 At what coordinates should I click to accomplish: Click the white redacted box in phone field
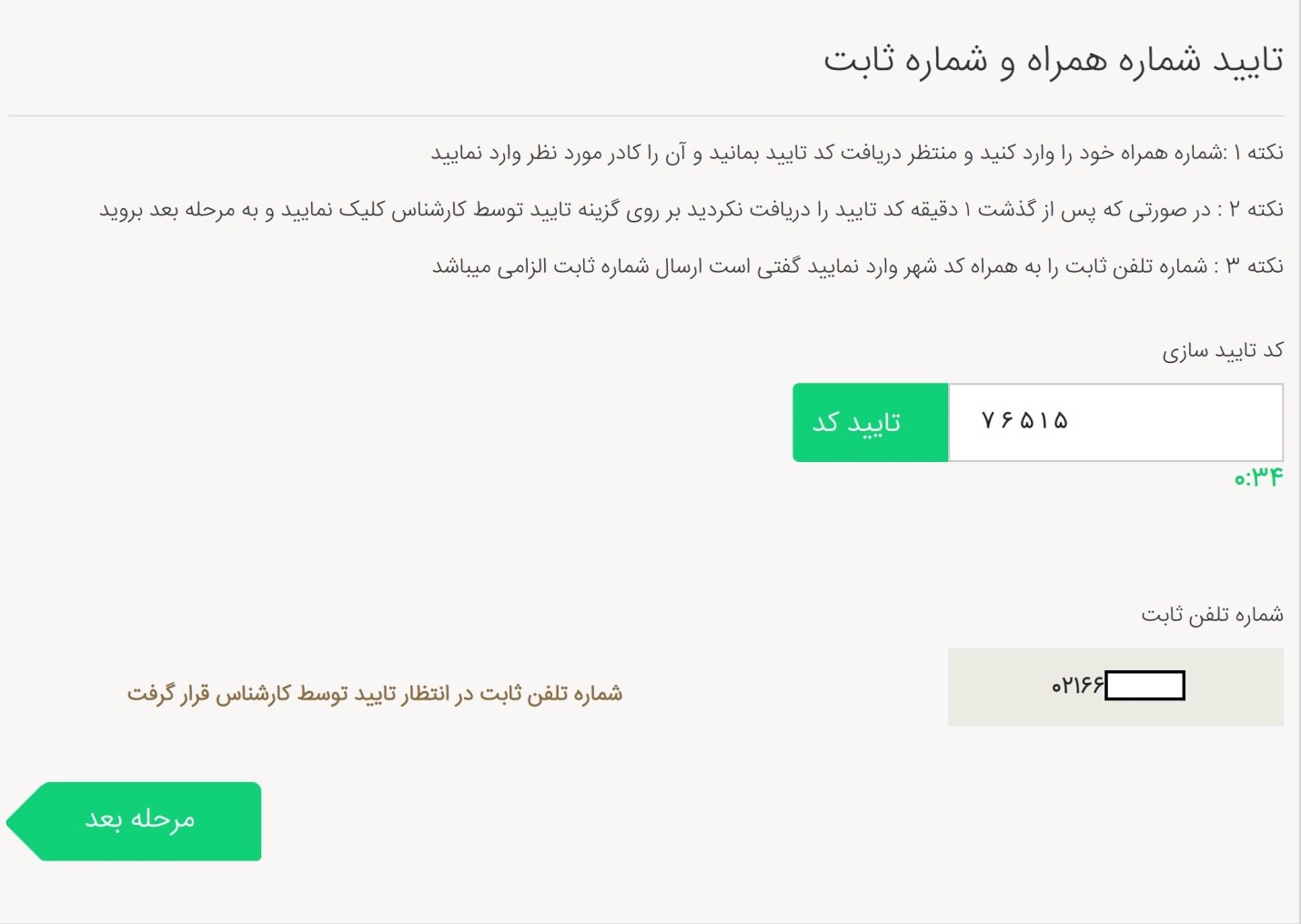click(x=1145, y=685)
